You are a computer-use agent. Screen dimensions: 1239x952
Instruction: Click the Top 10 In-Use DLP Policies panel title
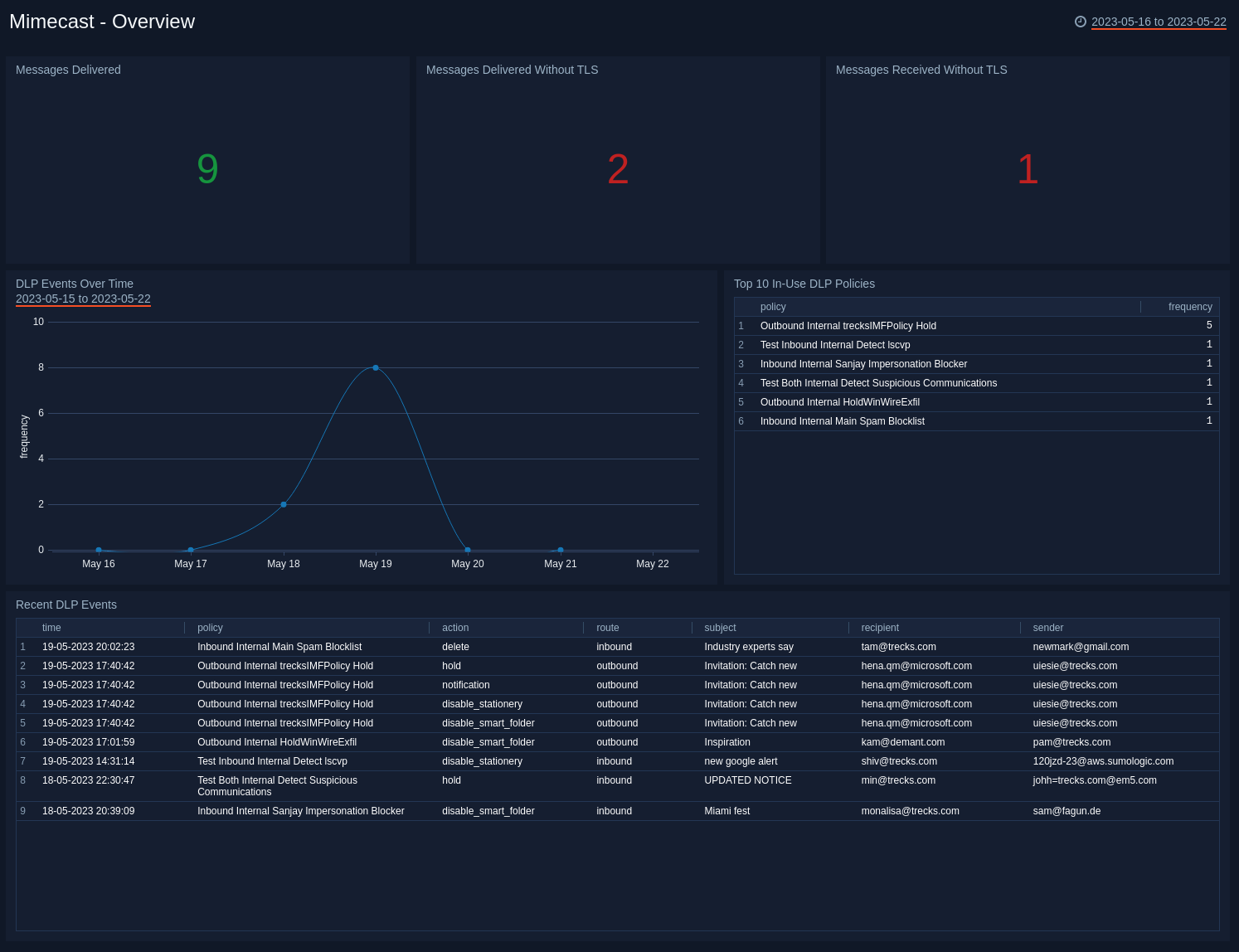click(x=804, y=284)
